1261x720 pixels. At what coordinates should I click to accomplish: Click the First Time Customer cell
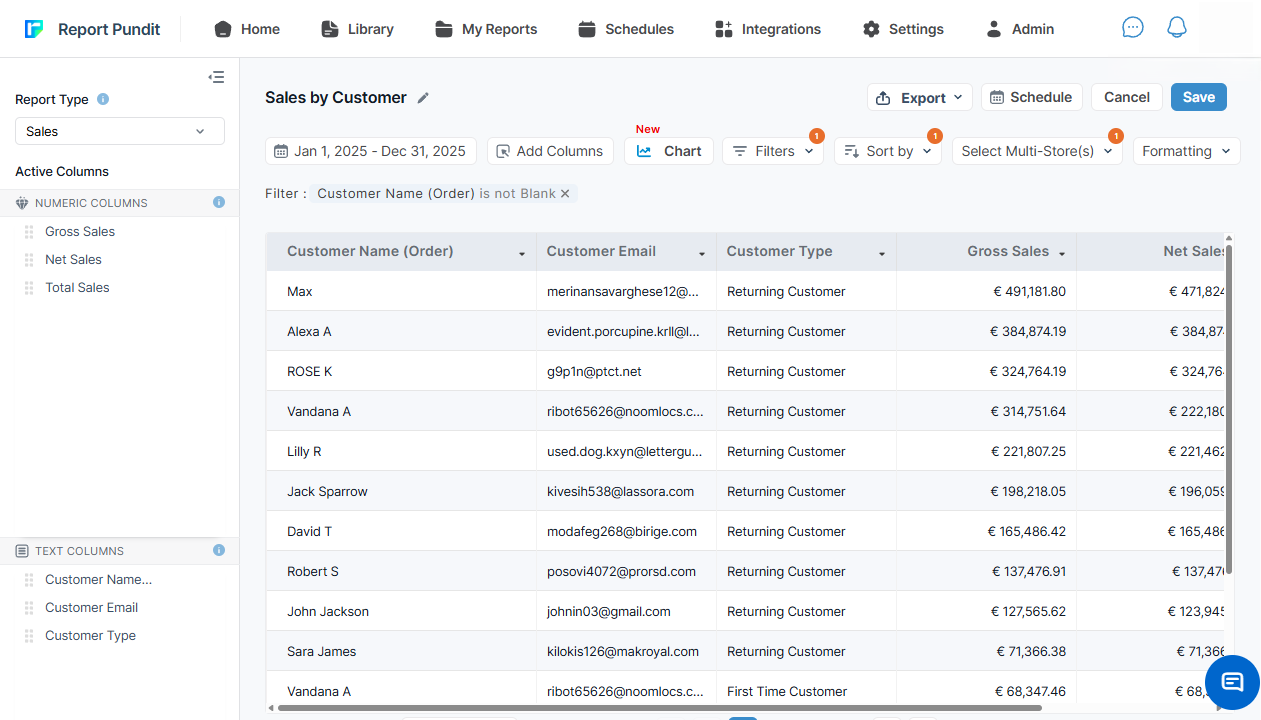806,691
